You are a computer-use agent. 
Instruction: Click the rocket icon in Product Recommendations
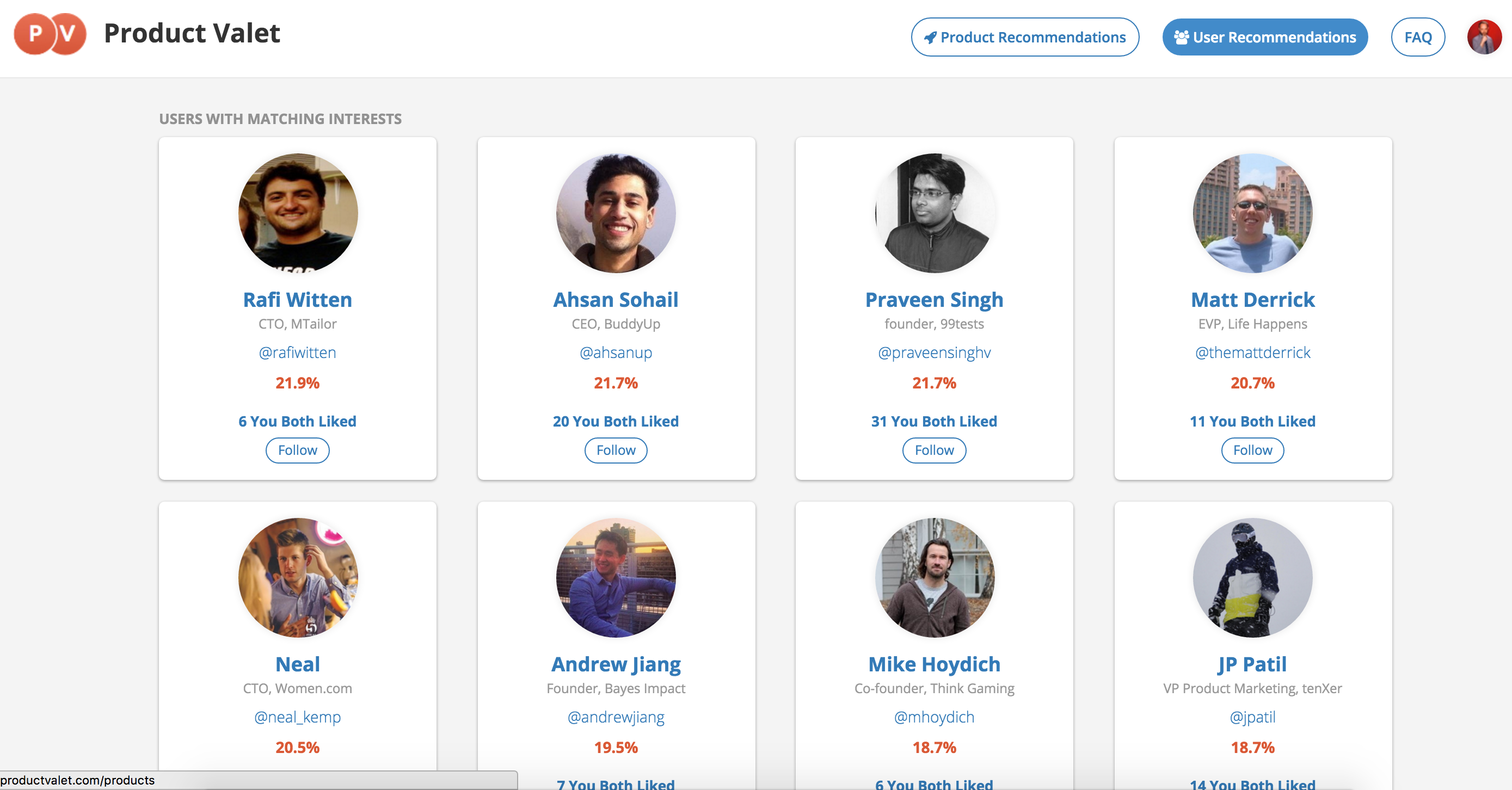(x=930, y=38)
